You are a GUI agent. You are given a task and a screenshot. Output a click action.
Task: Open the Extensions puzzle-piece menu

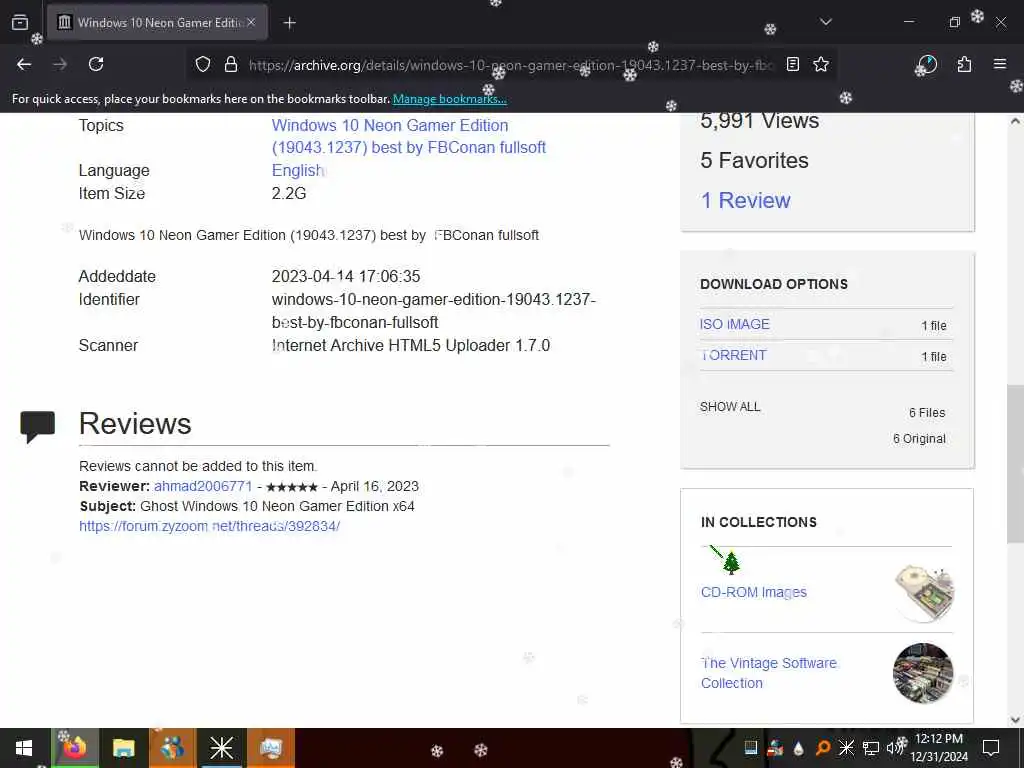[x=964, y=64]
